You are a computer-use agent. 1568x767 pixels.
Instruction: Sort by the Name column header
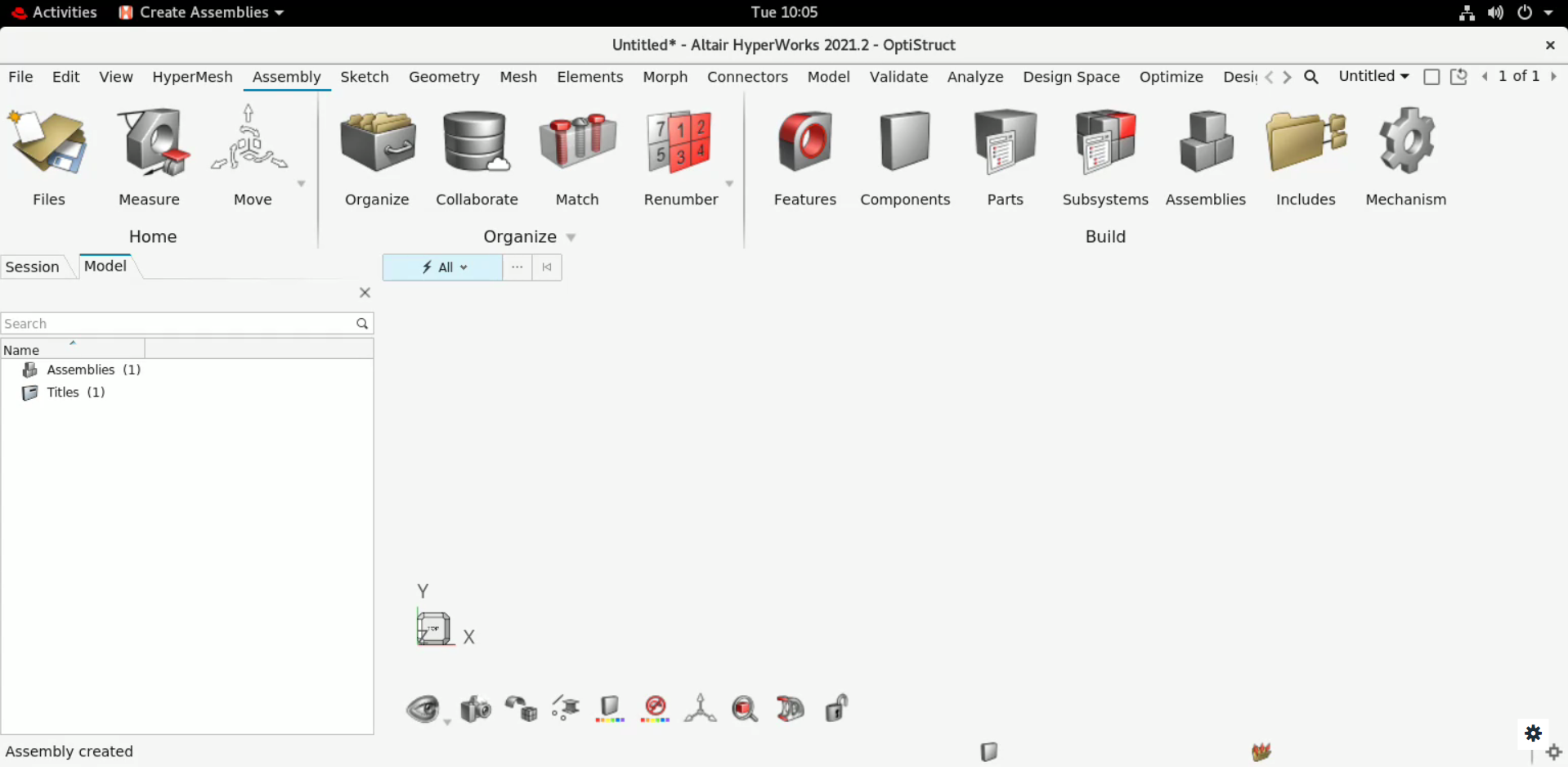(73, 349)
